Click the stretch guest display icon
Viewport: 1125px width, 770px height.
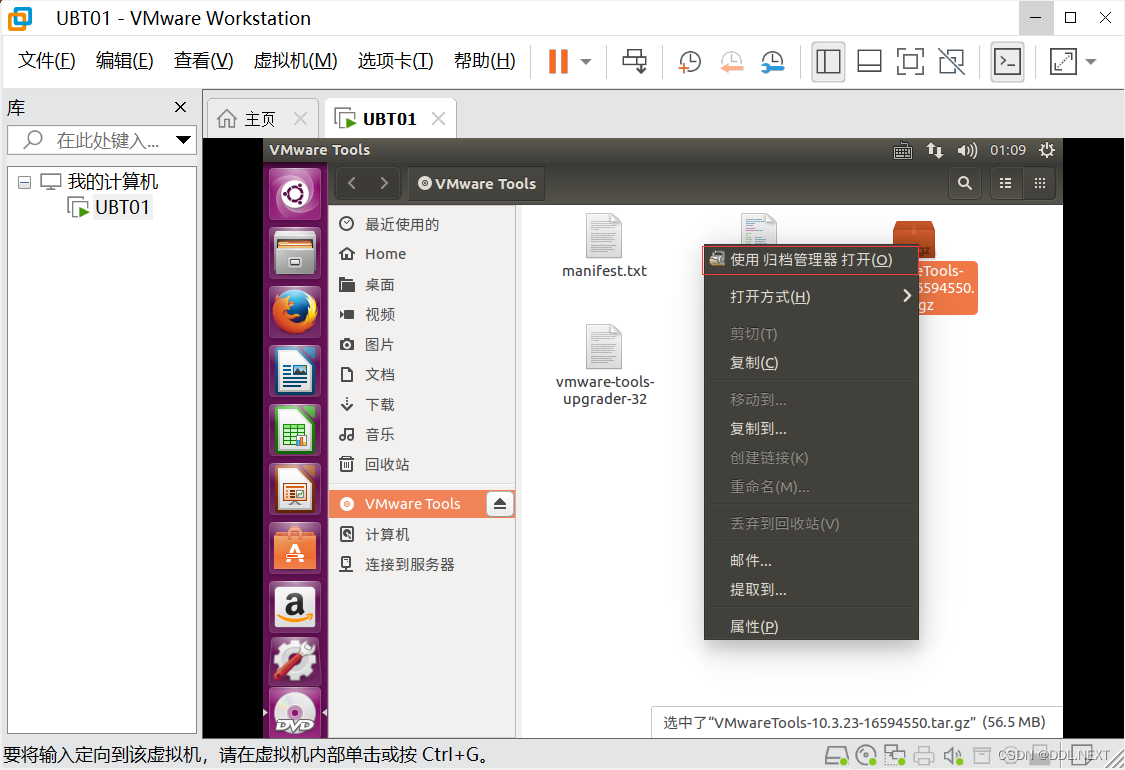(x=1063, y=62)
